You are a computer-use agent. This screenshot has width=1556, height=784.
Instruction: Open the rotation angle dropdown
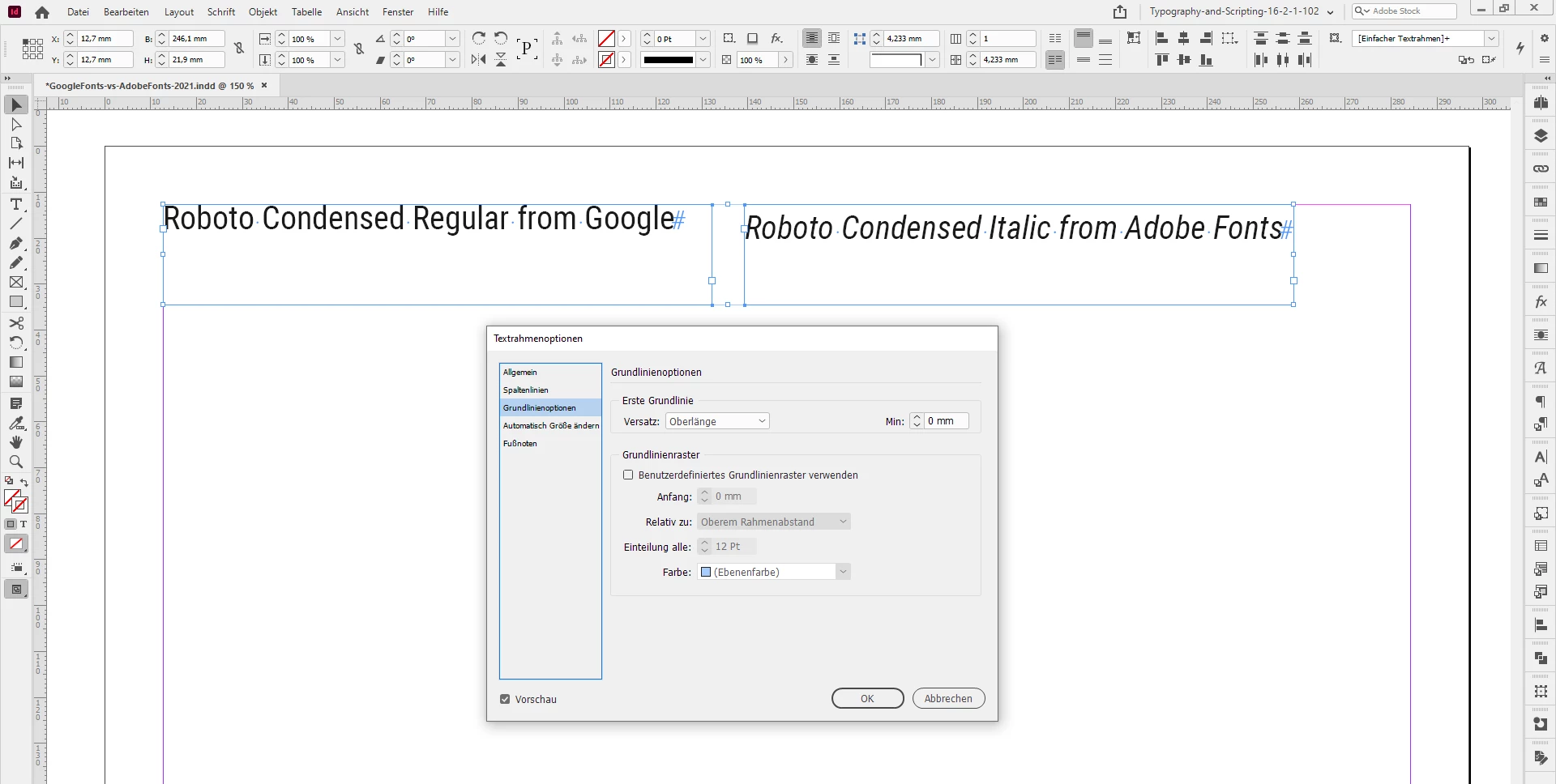click(x=453, y=39)
